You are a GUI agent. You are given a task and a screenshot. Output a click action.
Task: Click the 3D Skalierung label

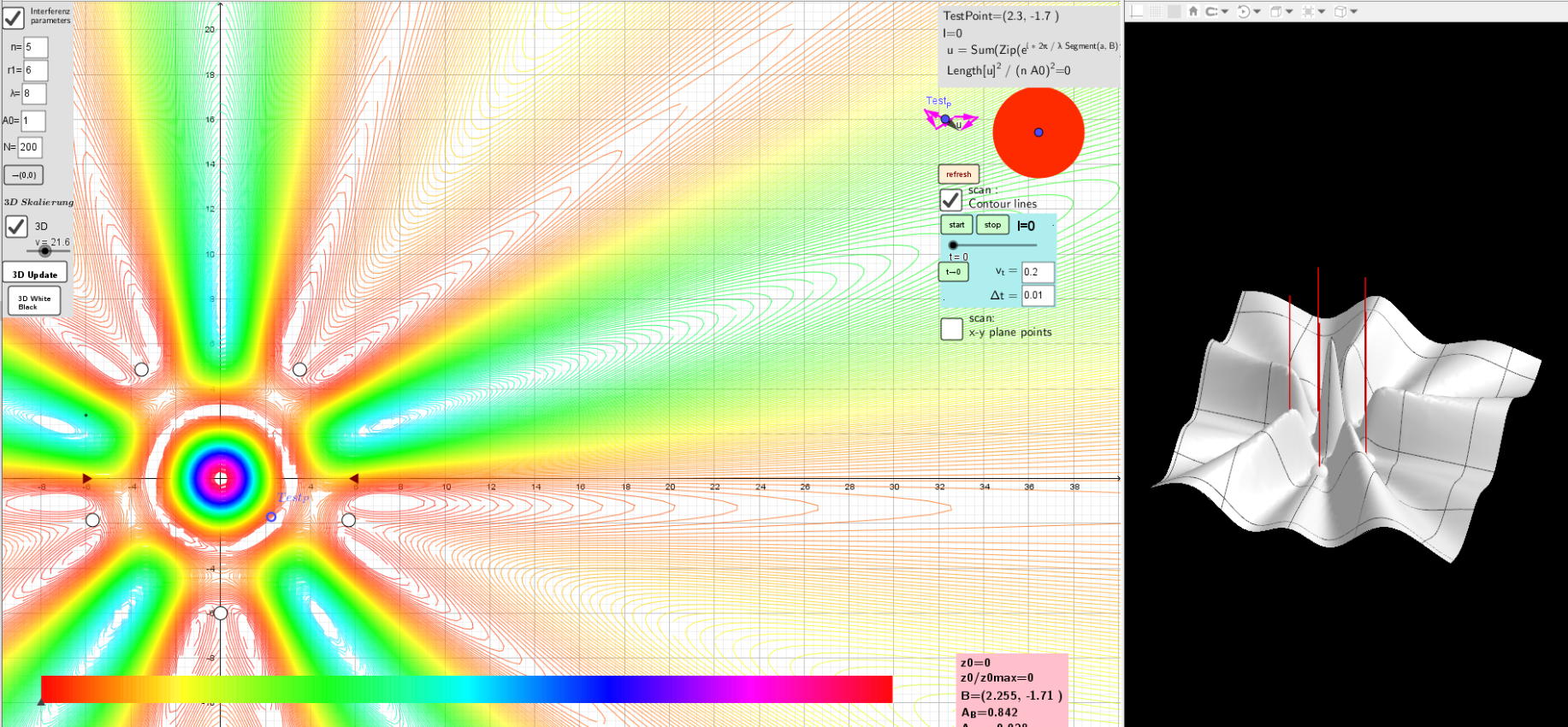[38, 202]
